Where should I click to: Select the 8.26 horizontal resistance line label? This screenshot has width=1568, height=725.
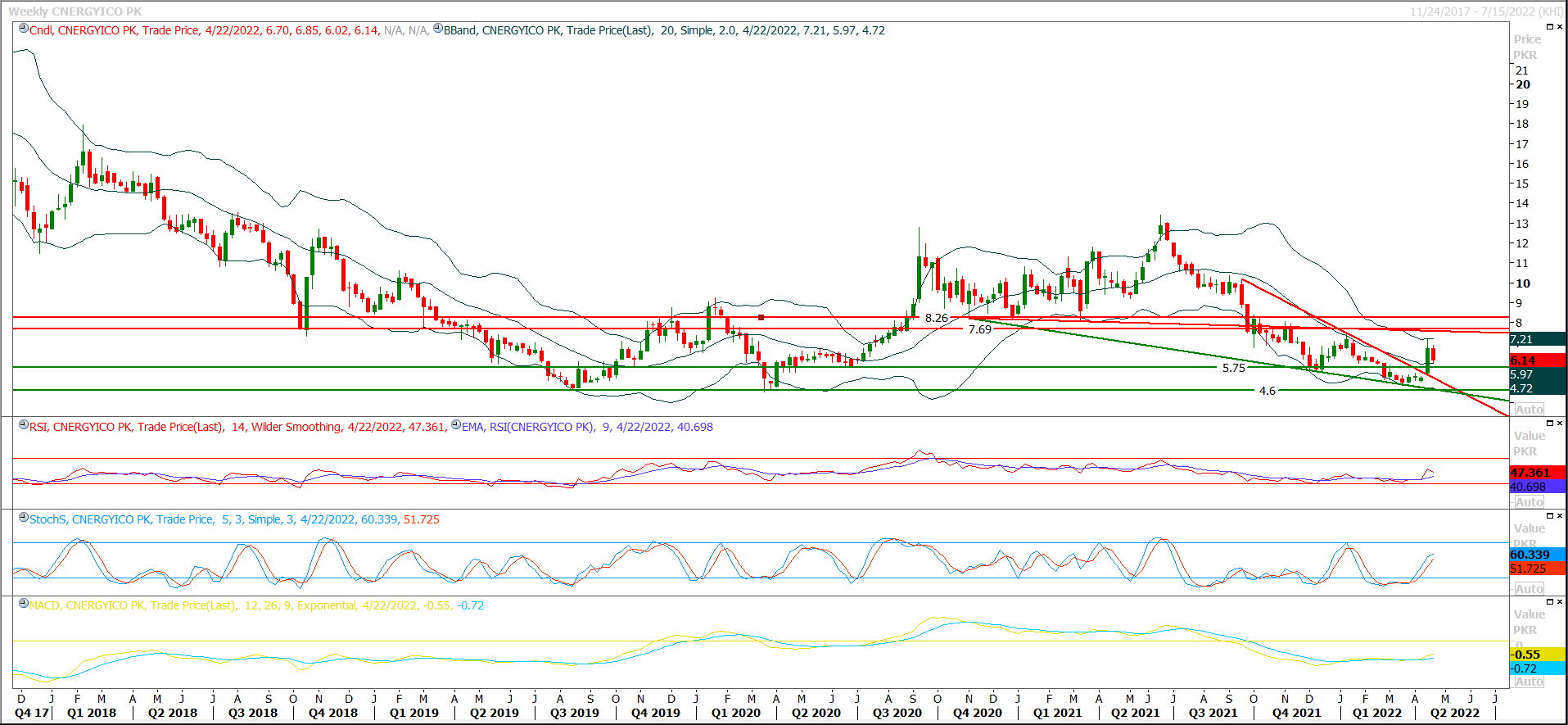pos(936,318)
